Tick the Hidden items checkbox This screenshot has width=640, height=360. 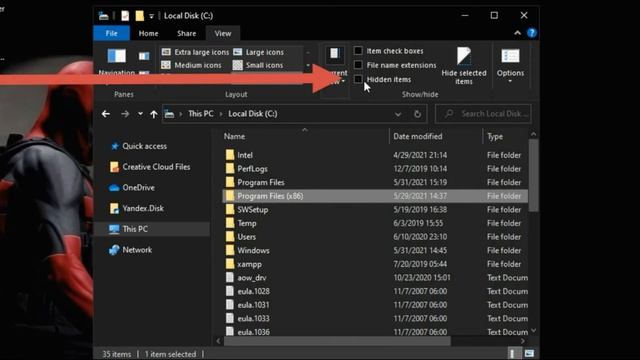[358, 79]
